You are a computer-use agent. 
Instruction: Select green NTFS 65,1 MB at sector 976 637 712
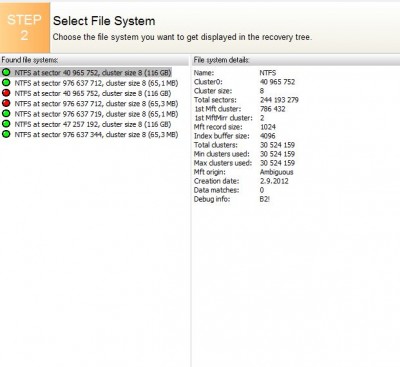pyautogui.click(x=96, y=83)
